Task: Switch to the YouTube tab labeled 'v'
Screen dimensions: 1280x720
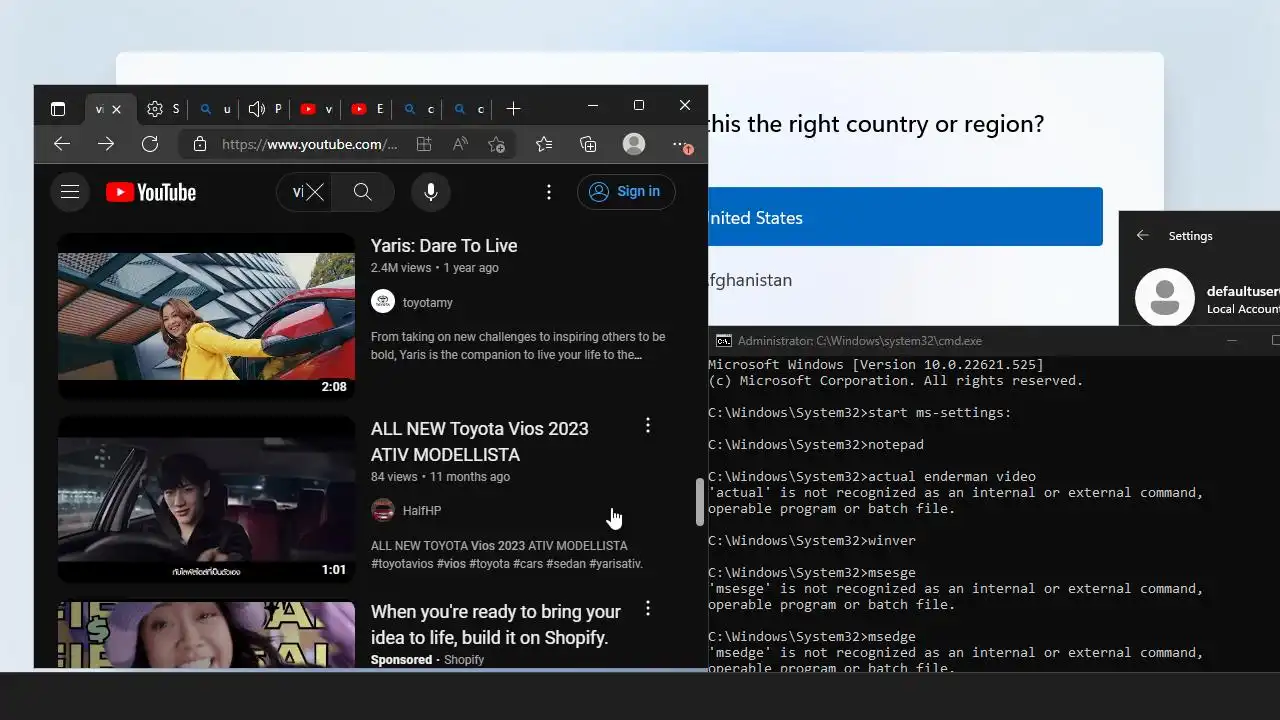Action: [x=316, y=109]
